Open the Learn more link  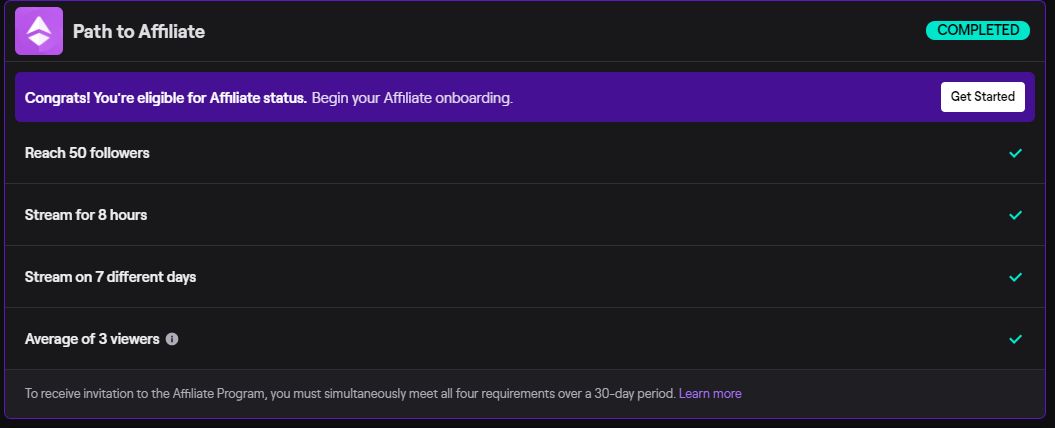click(x=710, y=393)
